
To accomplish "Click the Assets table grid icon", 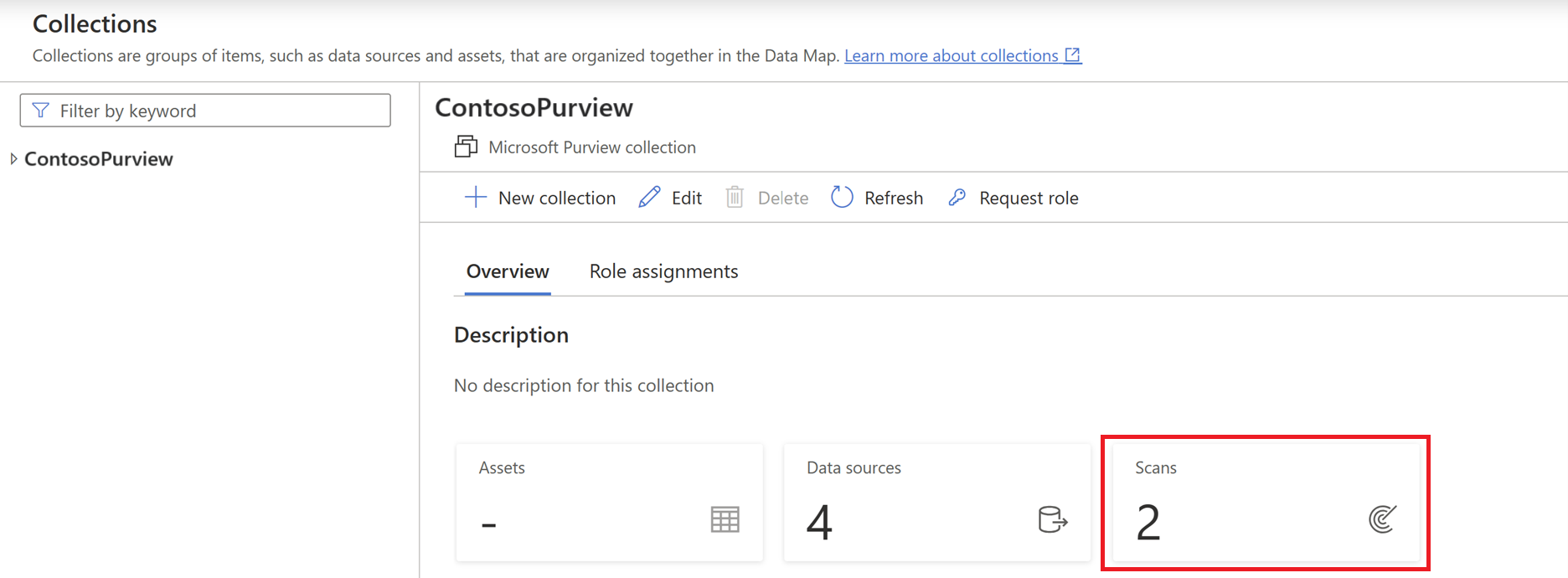I will coord(725,519).
